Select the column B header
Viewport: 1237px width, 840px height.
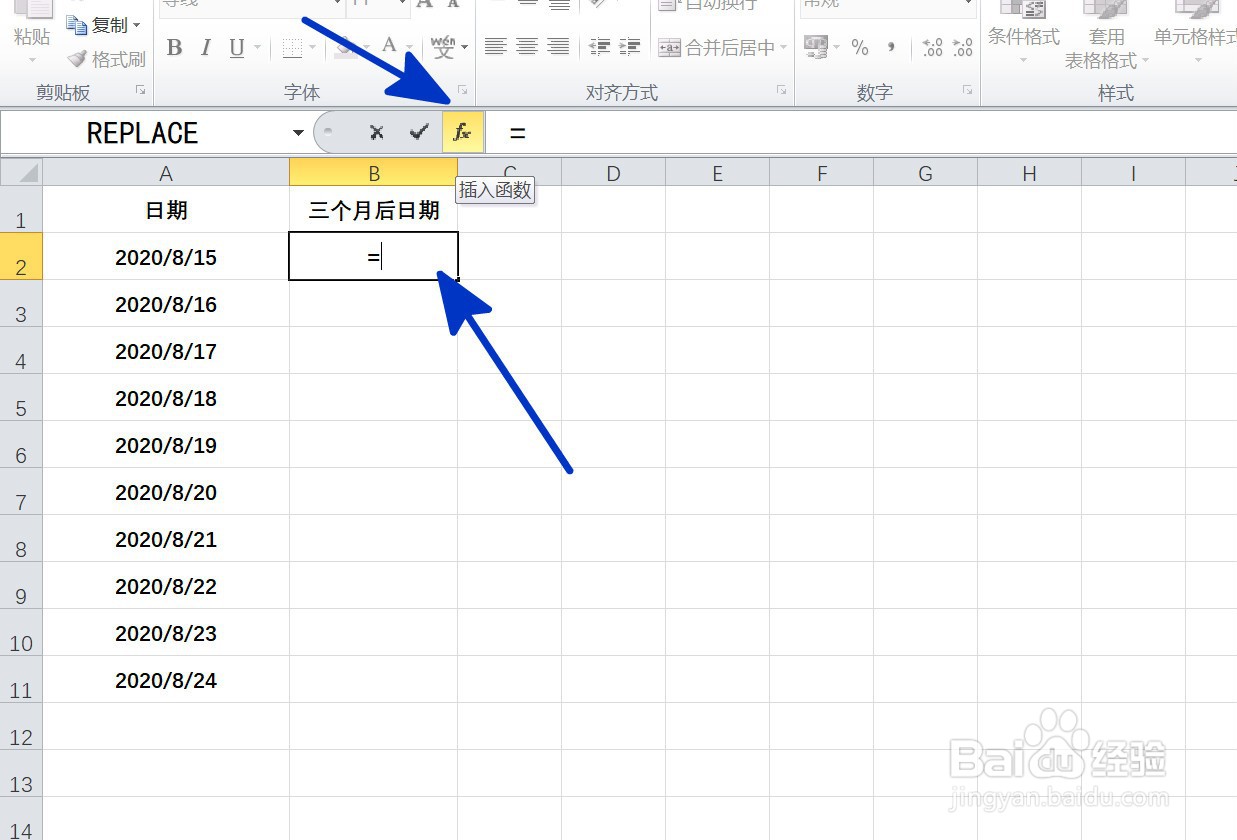374,173
